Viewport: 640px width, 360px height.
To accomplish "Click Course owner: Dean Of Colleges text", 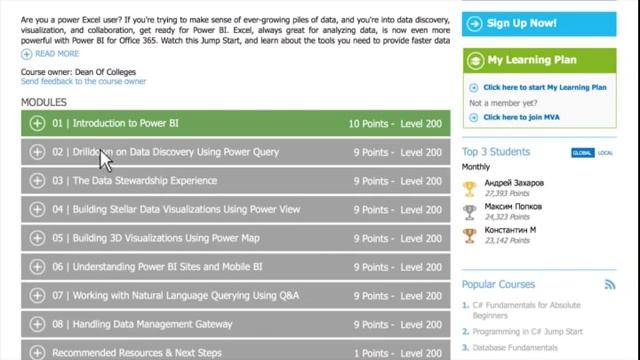I will coord(78,72).
